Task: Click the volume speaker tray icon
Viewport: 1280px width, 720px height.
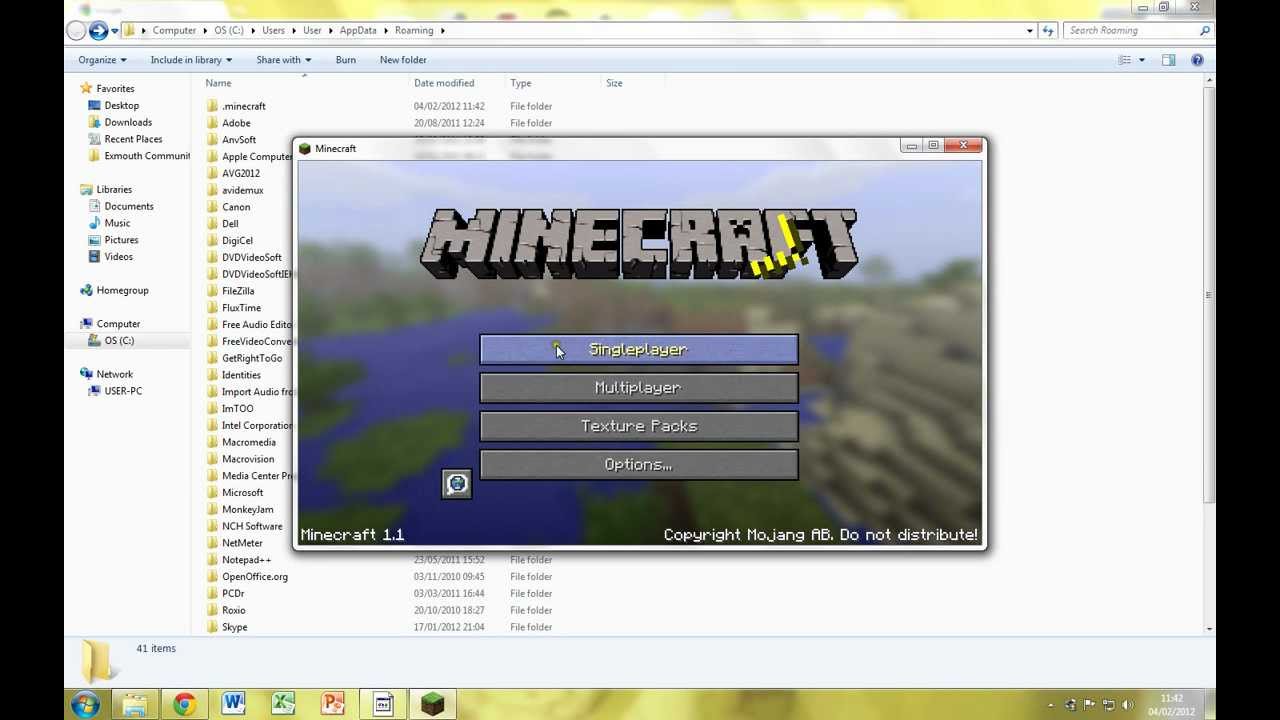Action: 1127,706
